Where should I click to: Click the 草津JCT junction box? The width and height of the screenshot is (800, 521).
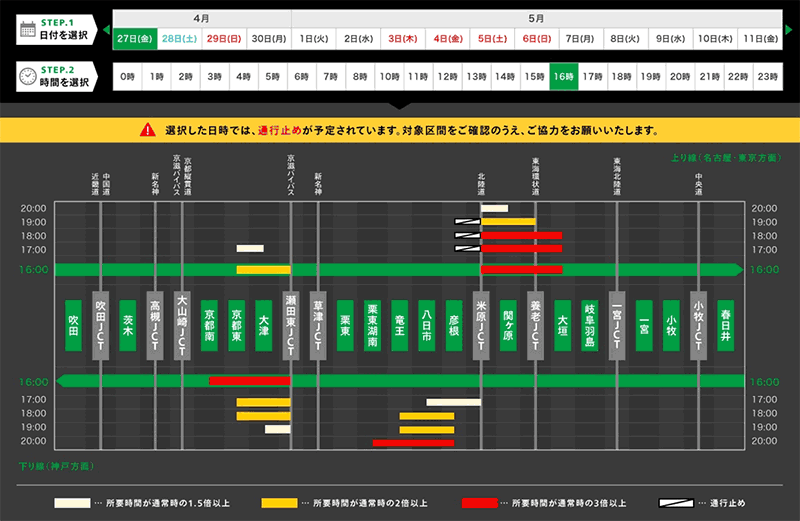[318, 326]
